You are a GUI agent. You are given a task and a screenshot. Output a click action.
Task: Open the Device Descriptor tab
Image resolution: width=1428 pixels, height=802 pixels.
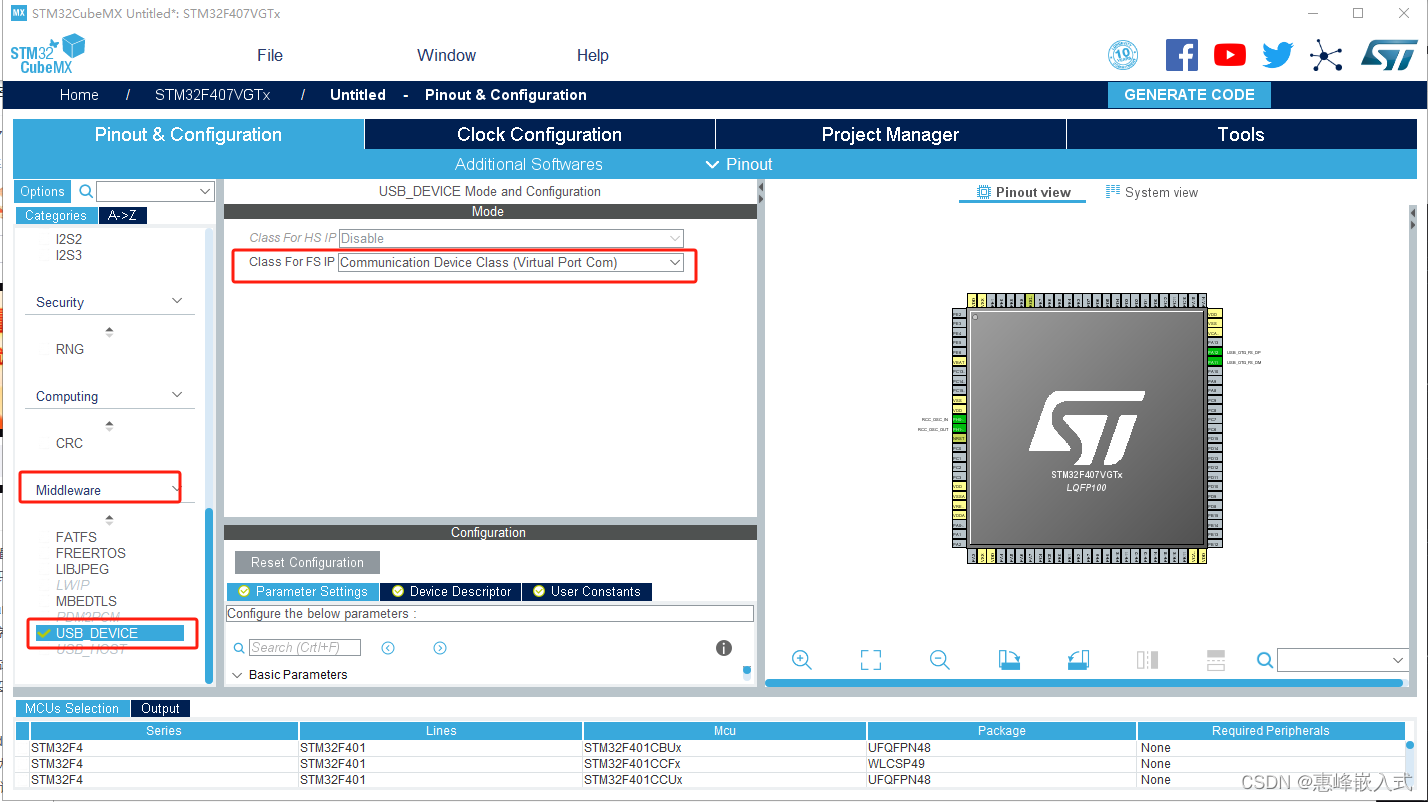[x=450, y=591]
